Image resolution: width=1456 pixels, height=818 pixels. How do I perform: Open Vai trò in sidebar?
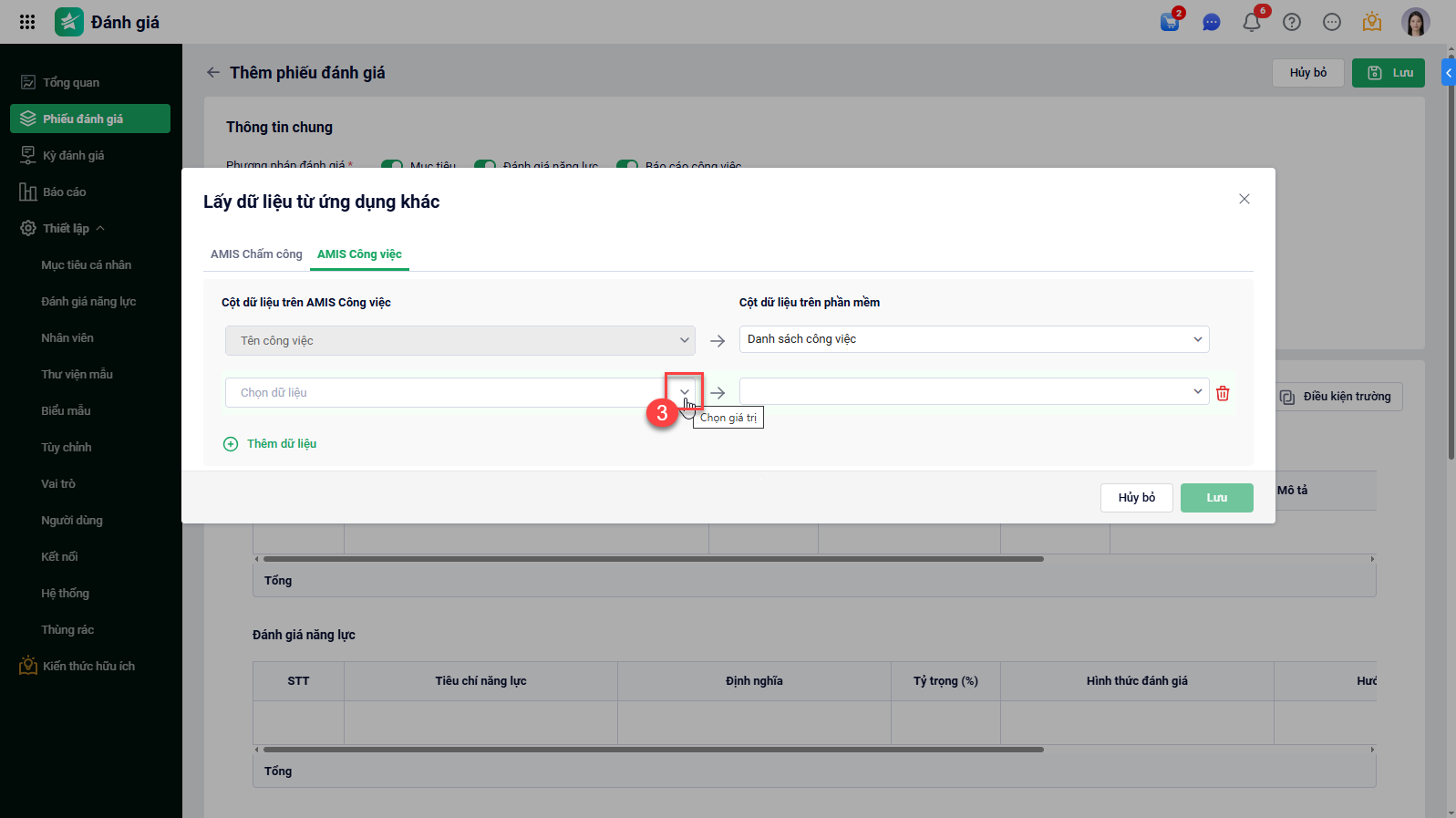tap(58, 483)
